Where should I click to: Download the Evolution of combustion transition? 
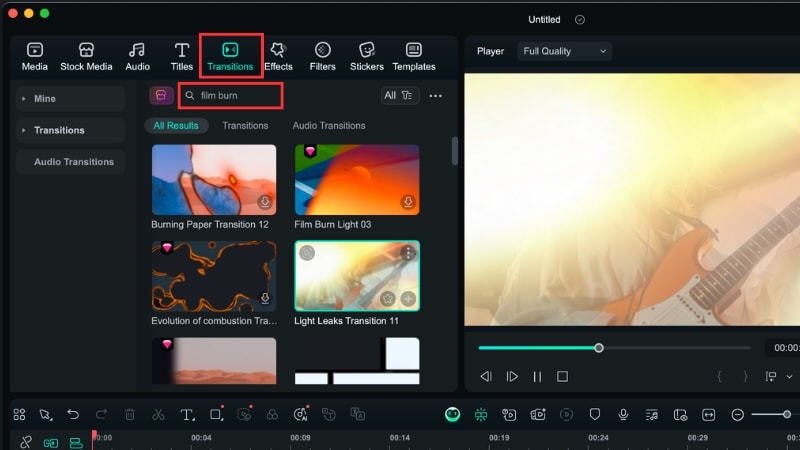pos(265,298)
